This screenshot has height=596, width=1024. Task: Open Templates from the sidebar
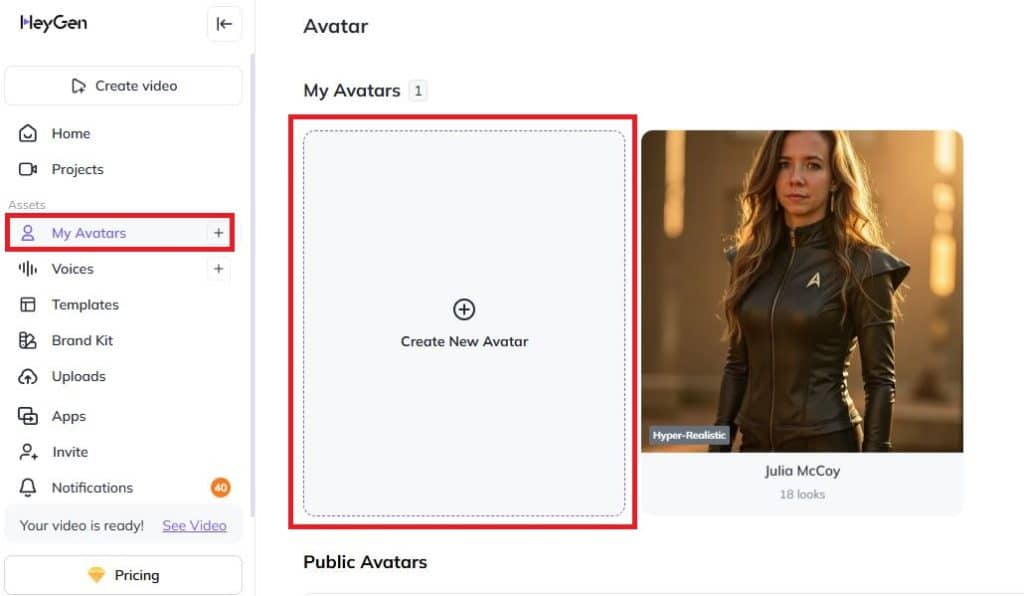[x=85, y=305]
